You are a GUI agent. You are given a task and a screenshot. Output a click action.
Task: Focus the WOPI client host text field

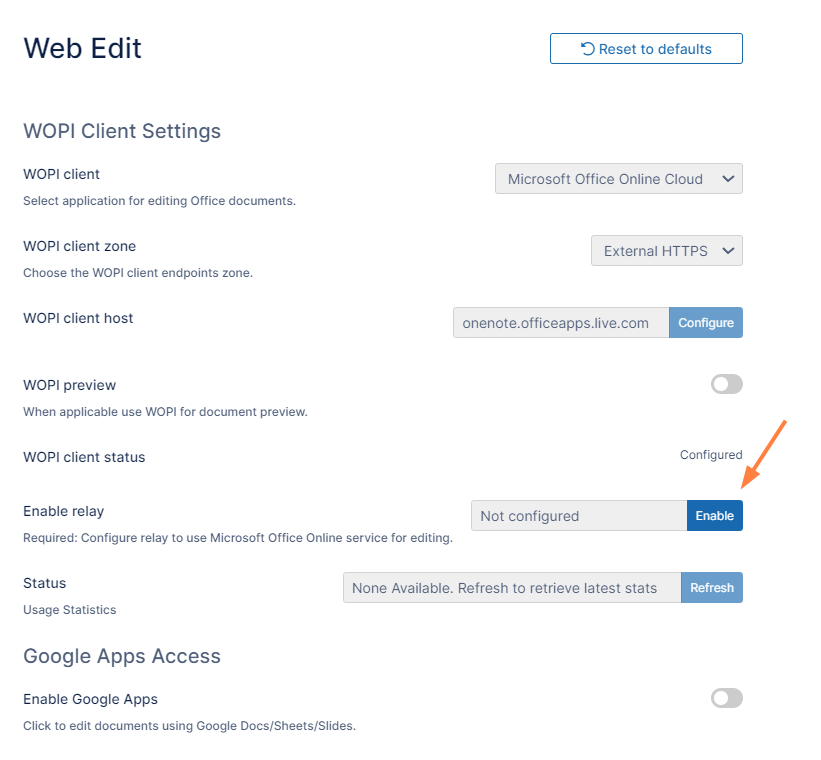coord(561,323)
